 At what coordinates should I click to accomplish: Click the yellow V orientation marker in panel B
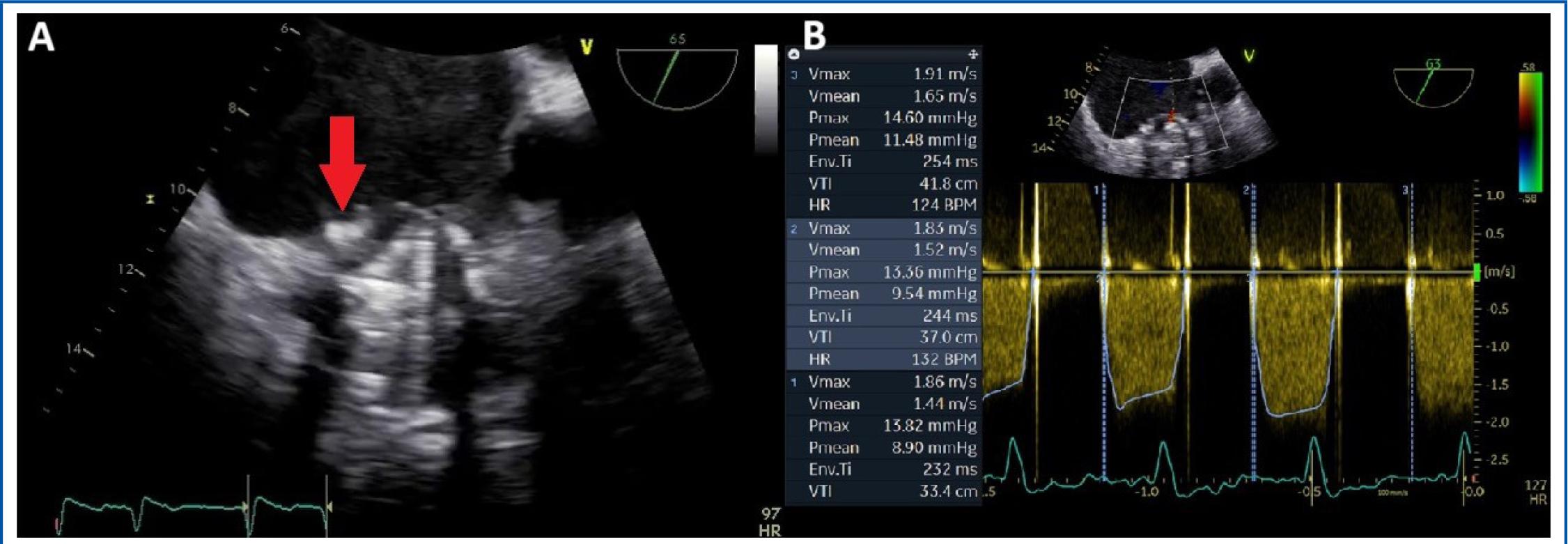pos(1250,56)
